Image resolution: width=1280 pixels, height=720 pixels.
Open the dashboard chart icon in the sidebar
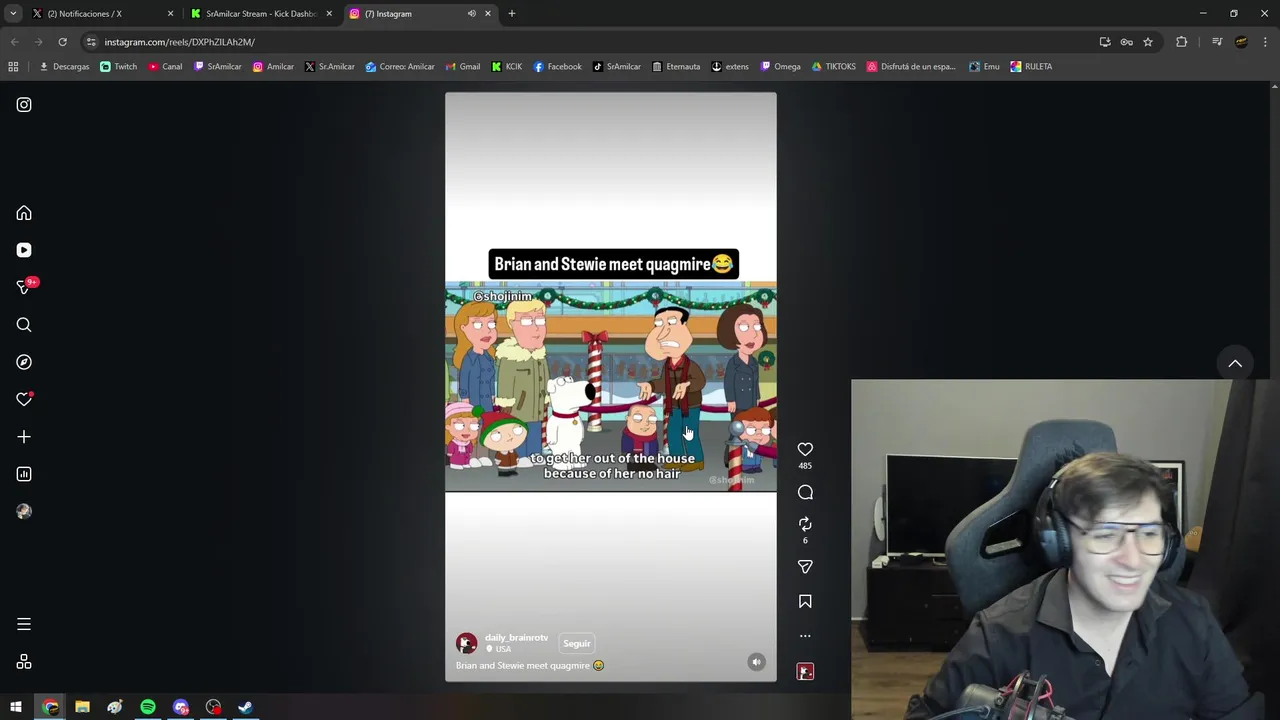click(x=24, y=474)
